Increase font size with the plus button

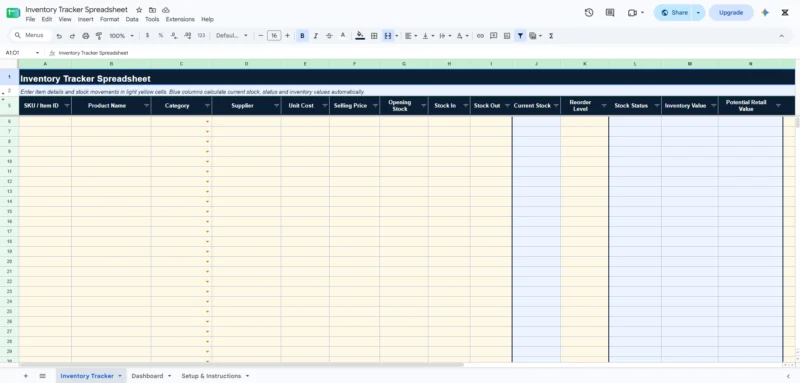pos(287,36)
